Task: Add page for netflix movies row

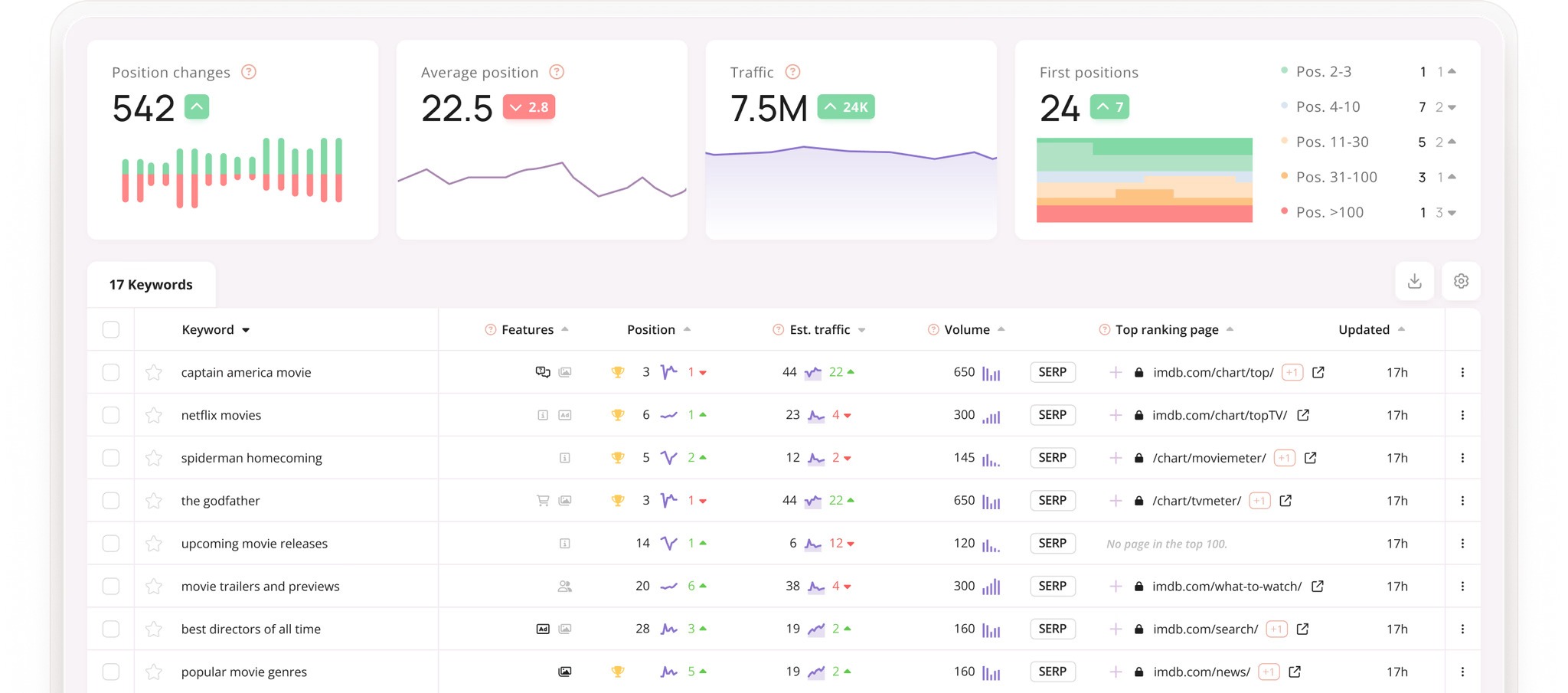Action: 1116,415
